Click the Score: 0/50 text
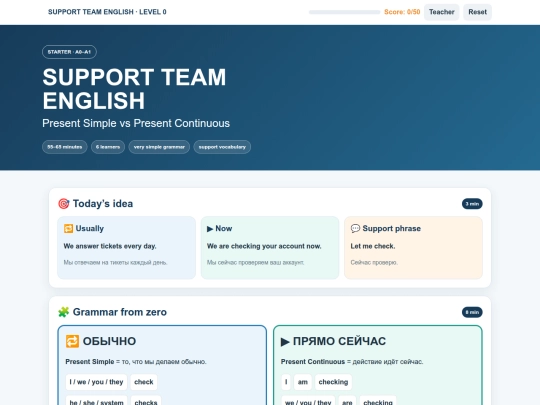 [x=402, y=12]
